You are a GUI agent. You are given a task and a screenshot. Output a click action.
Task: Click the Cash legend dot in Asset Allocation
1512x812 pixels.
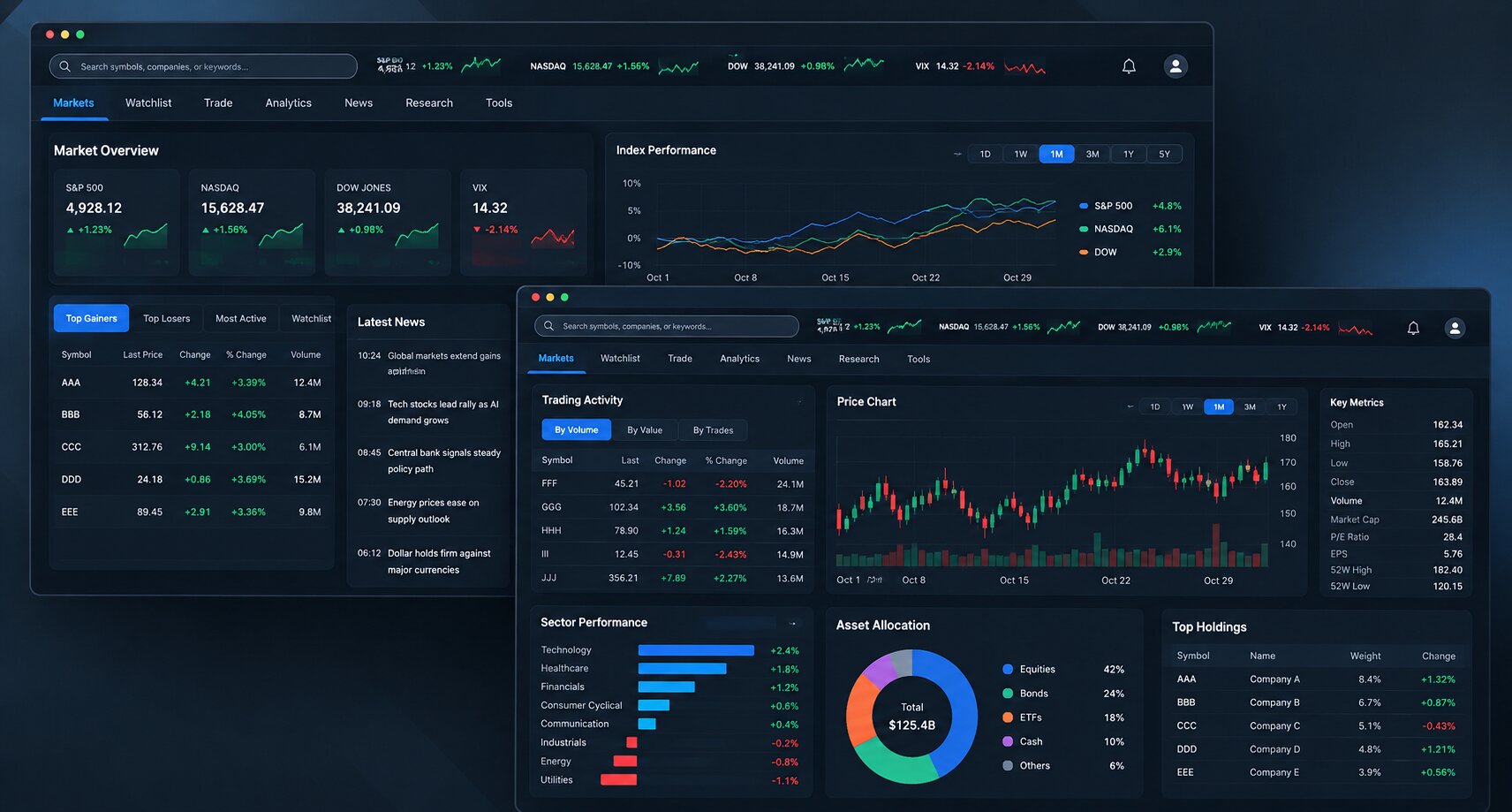pos(1008,741)
